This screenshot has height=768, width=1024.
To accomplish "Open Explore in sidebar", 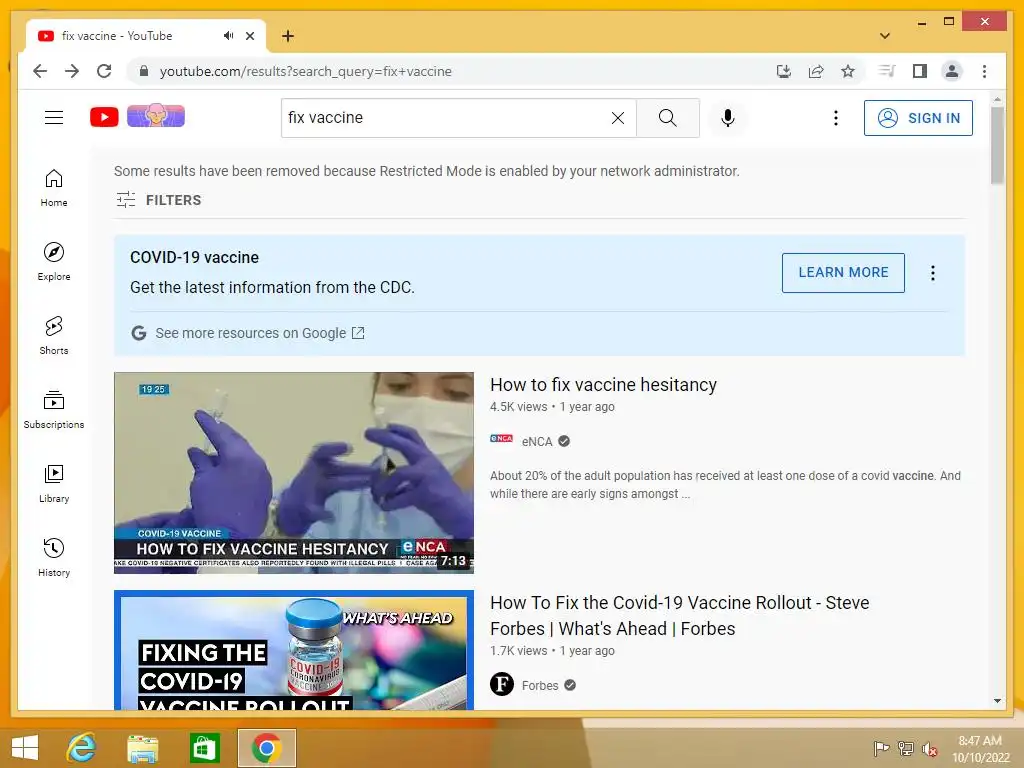I will tap(54, 262).
